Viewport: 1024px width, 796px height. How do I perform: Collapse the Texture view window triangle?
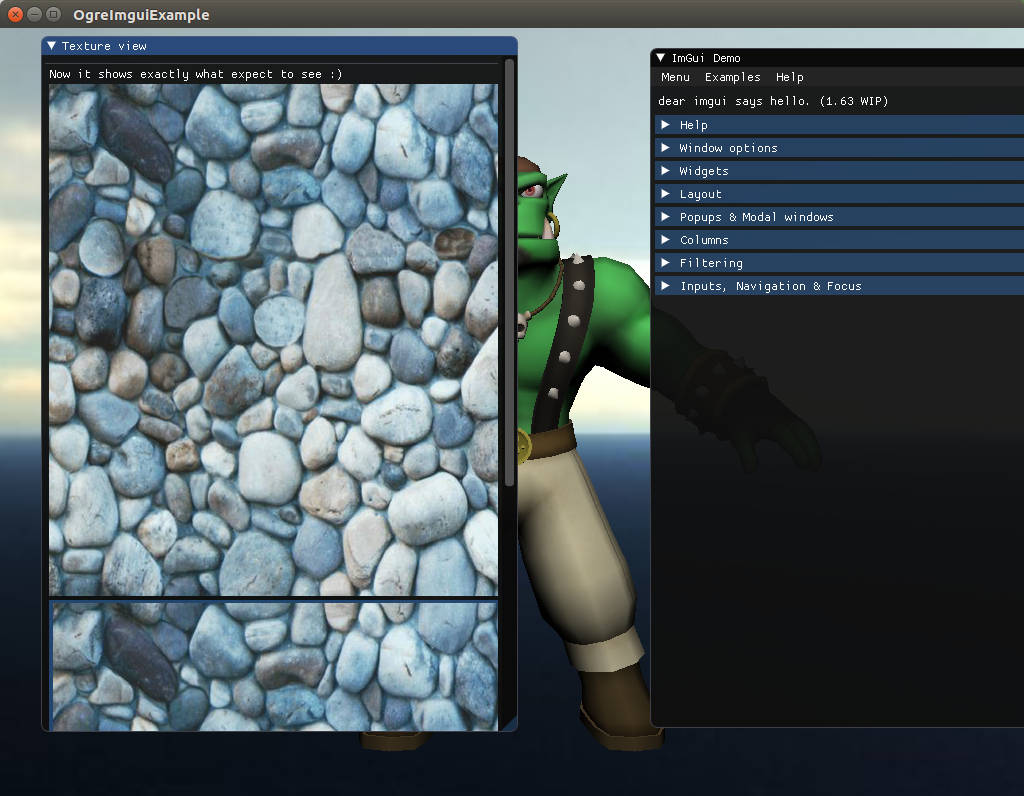(x=52, y=46)
